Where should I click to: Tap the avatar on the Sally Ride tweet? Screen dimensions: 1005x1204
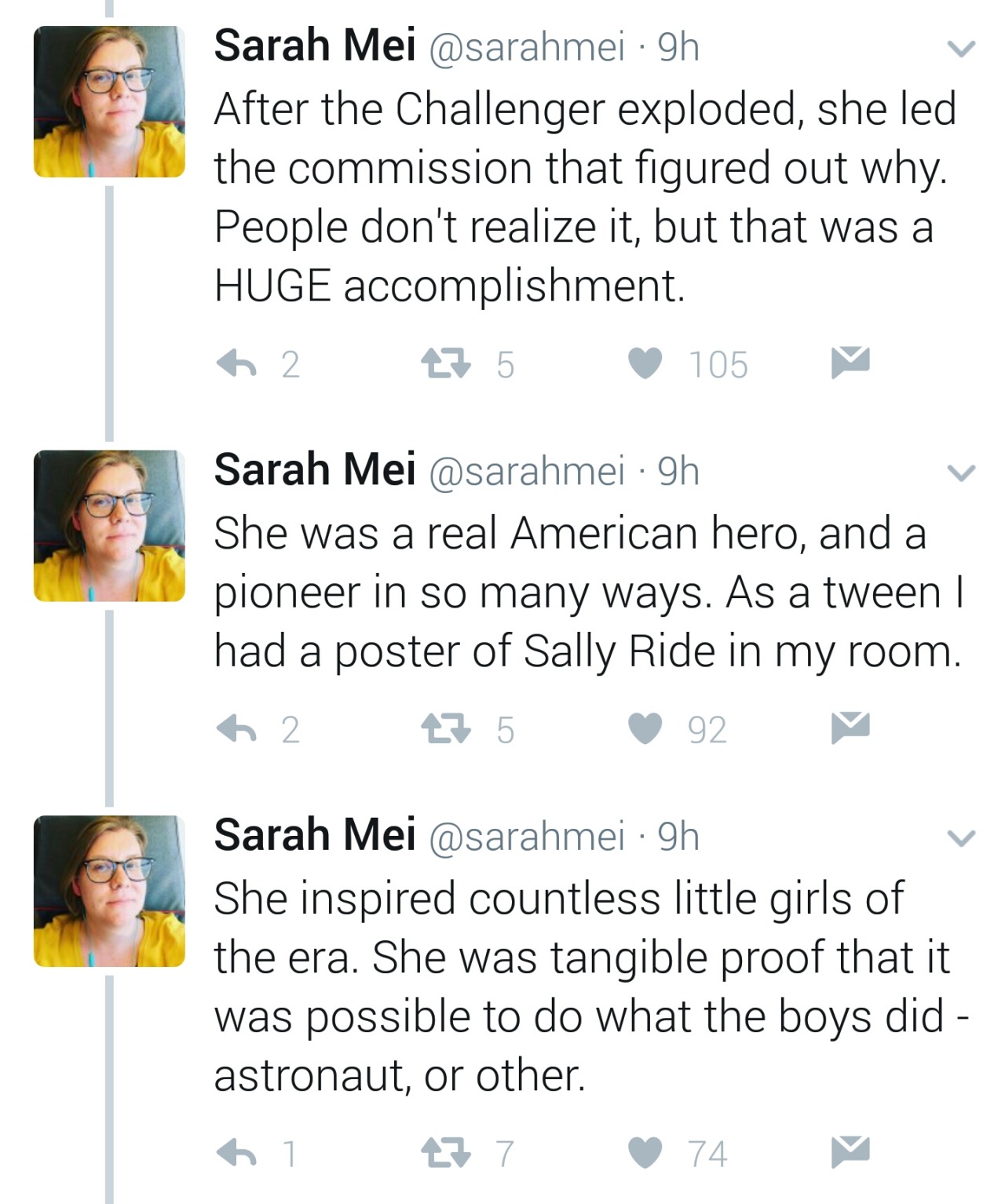tap(109, 525)
